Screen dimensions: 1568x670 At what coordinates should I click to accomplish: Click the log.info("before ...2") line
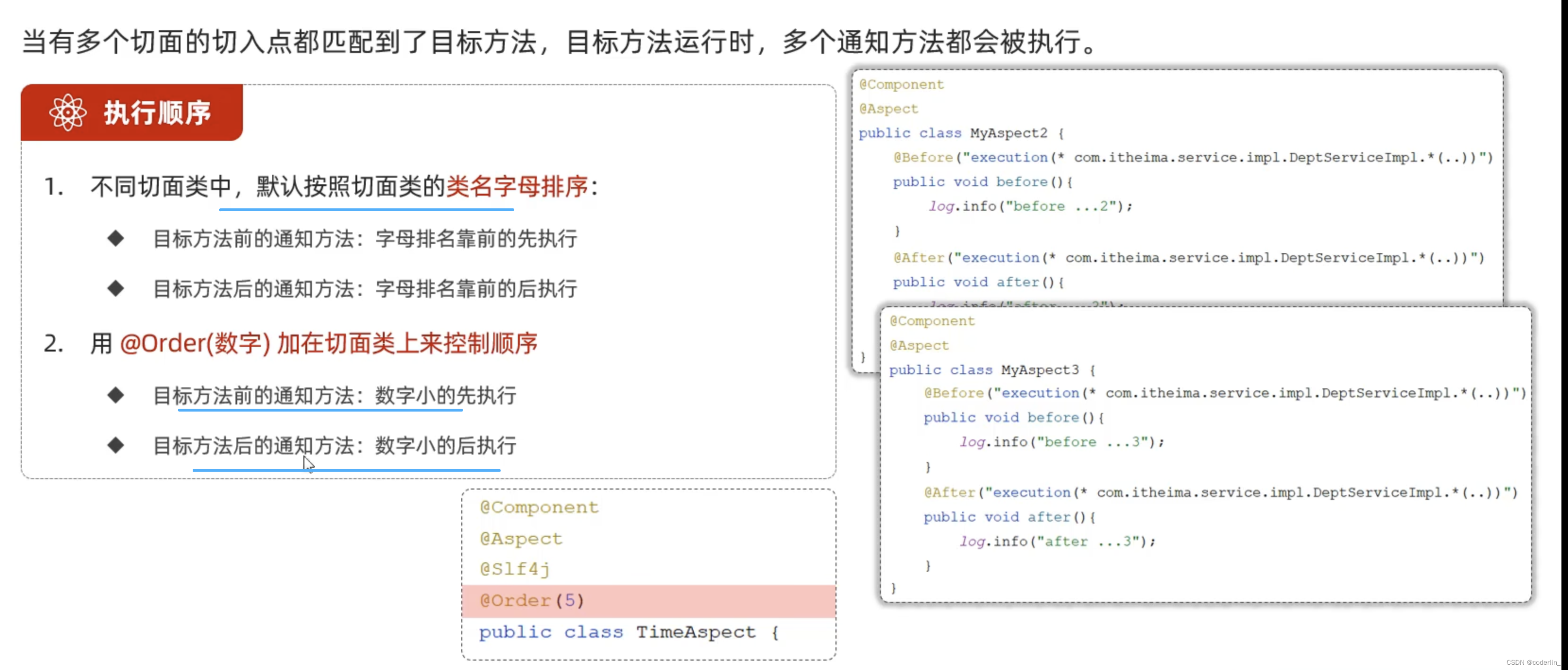[x=1031, y=206]
